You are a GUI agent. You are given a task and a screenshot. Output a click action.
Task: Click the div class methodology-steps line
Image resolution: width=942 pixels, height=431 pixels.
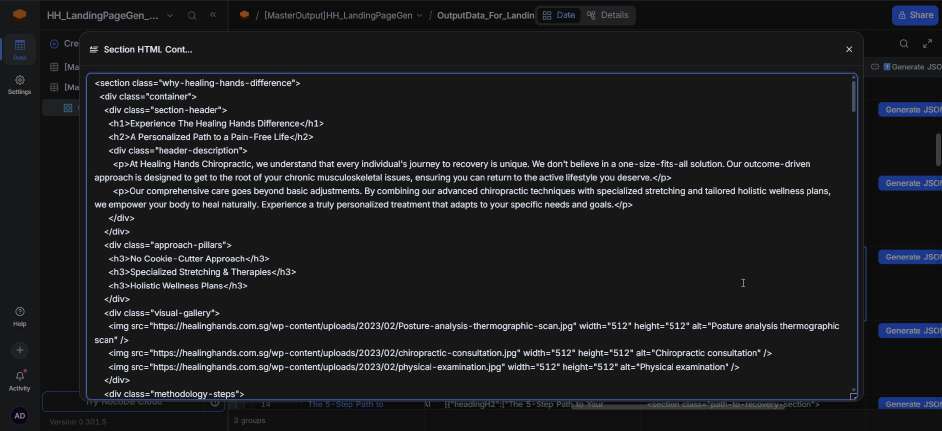(x=174, y=394)
